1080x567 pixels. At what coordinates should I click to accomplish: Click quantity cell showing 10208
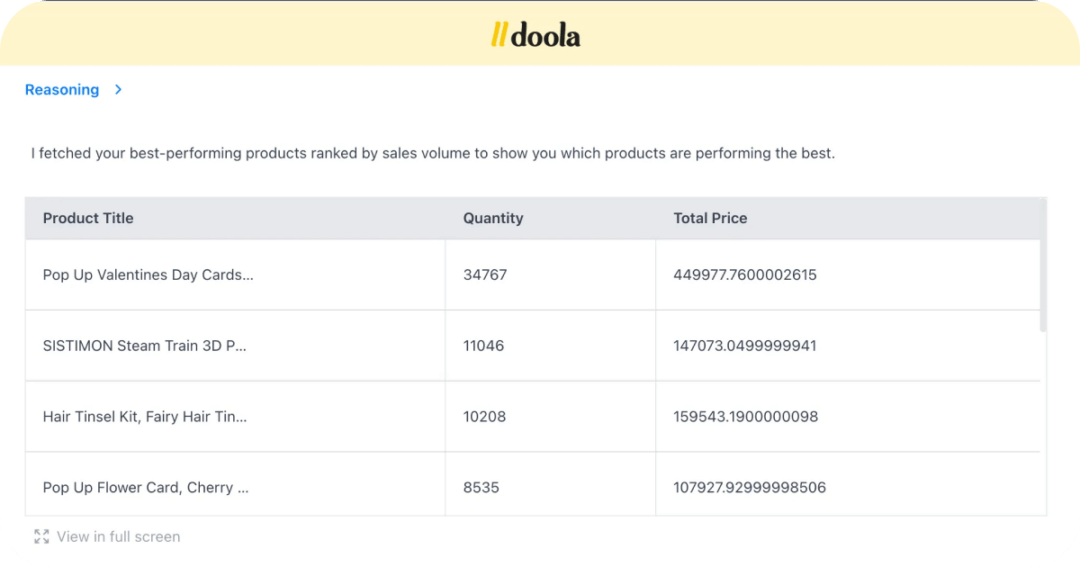pyautogui.click(x=484, y=417)
